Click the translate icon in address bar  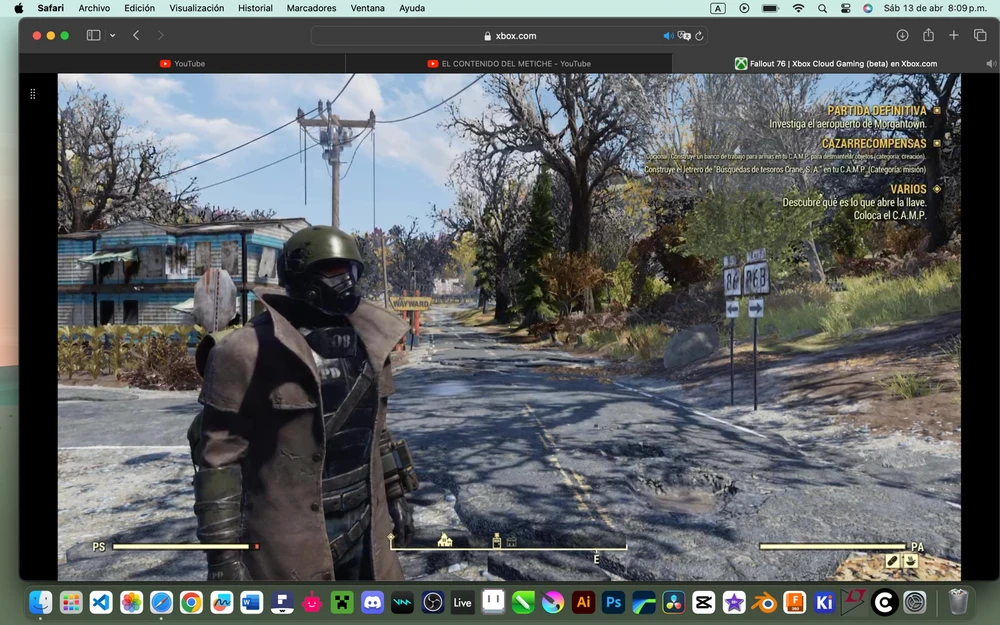point(684,36)
